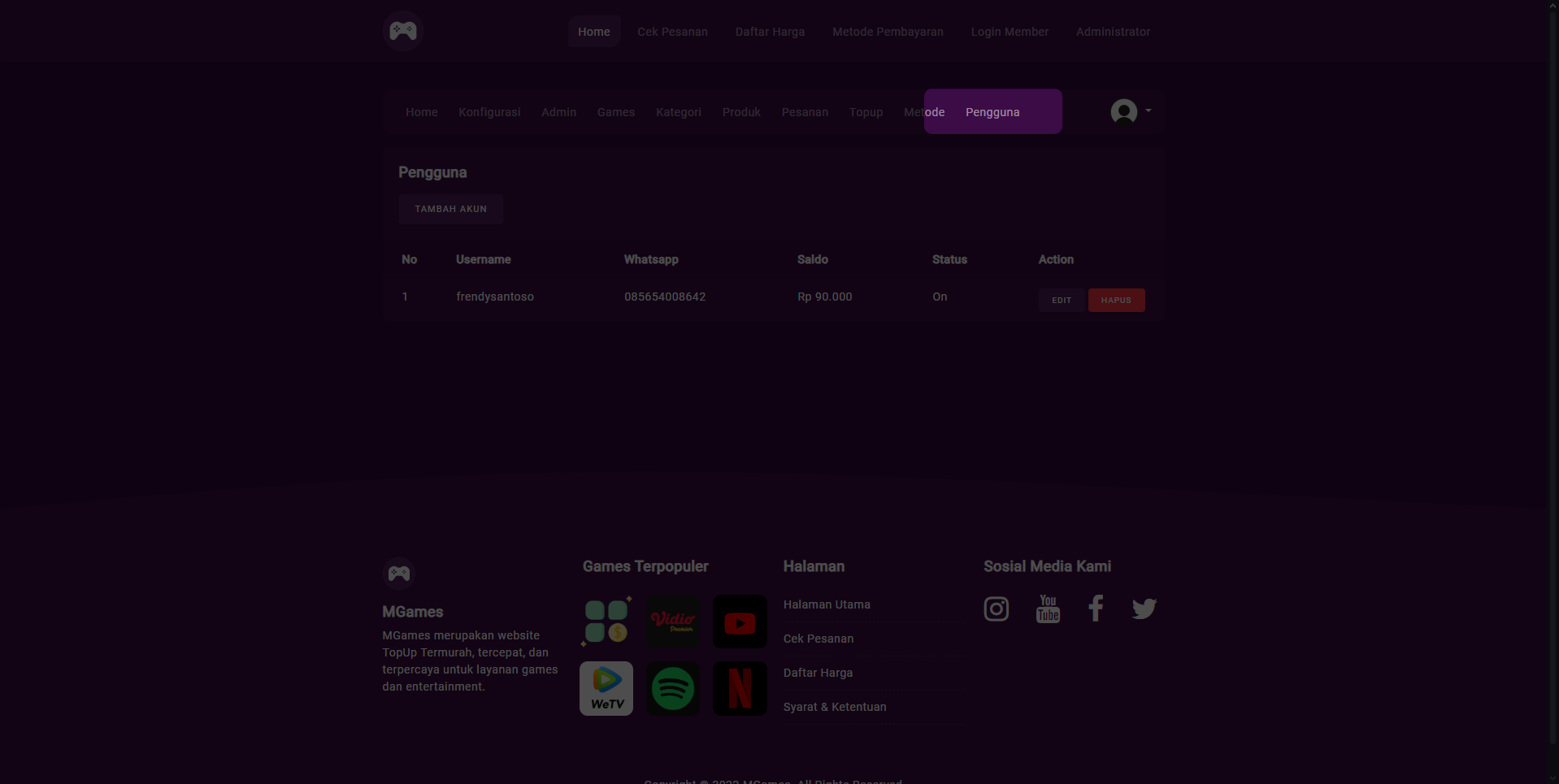The width and height of the screenshot is (1559, 784).
Task: Select the Netflix game thumbnail
Action: pos(740,688)
